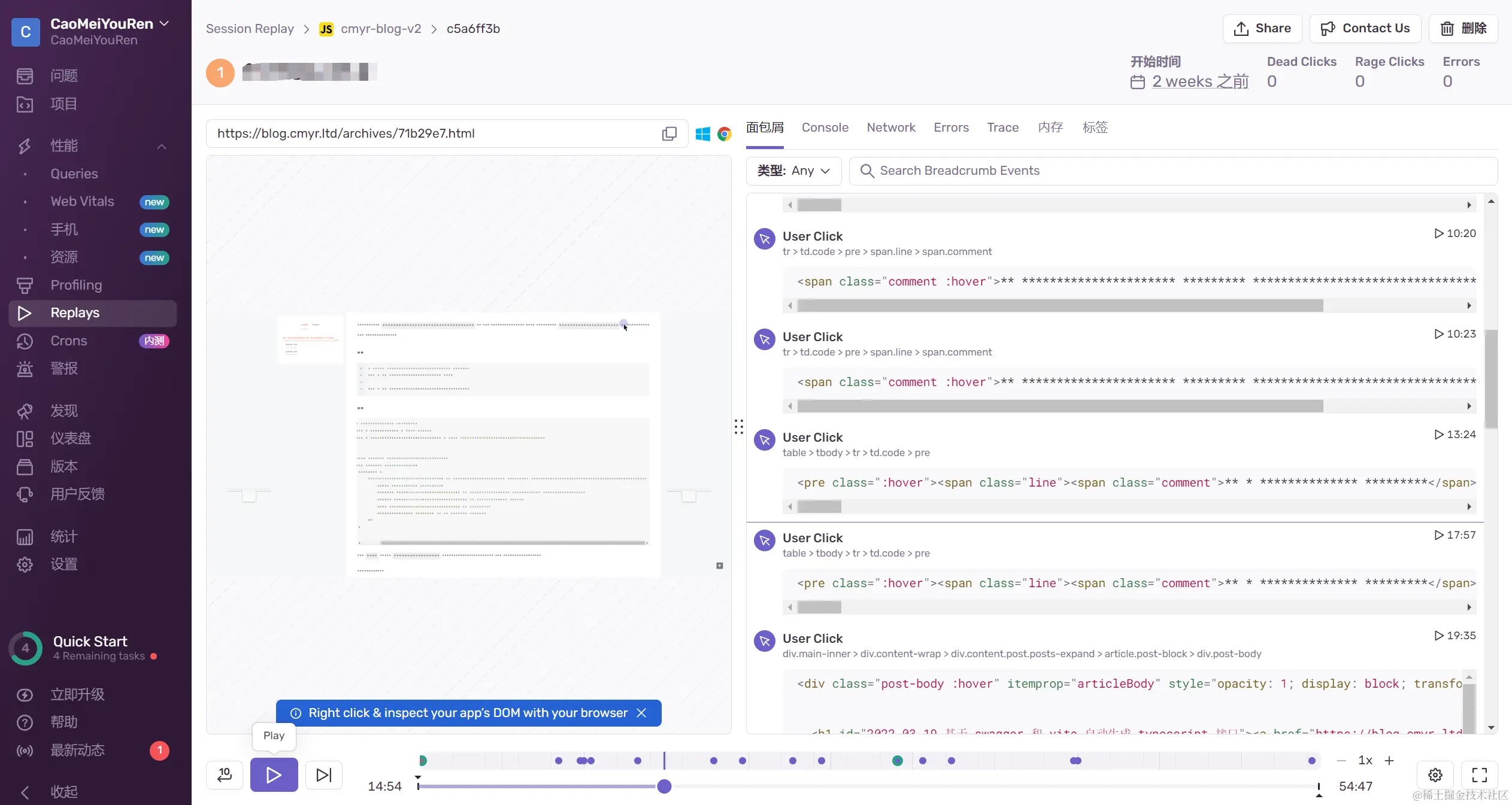The image size is (1512, 805).
Task: Open replay settings gear icon
Action: tap(1435, 775)
